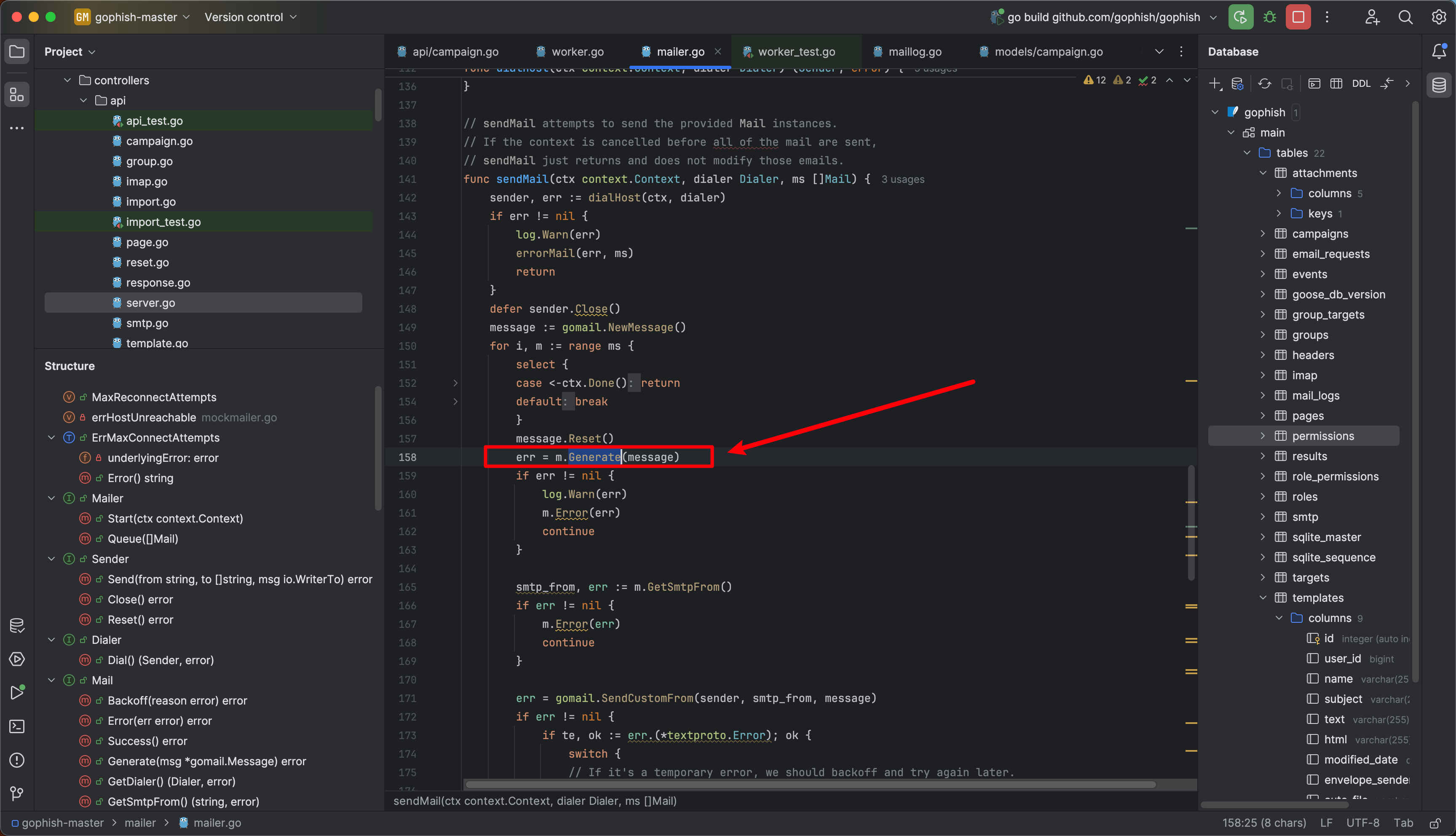Open Project view dropdown
Viewport: 1456px width, 836px height.
(x=70, y=52)
